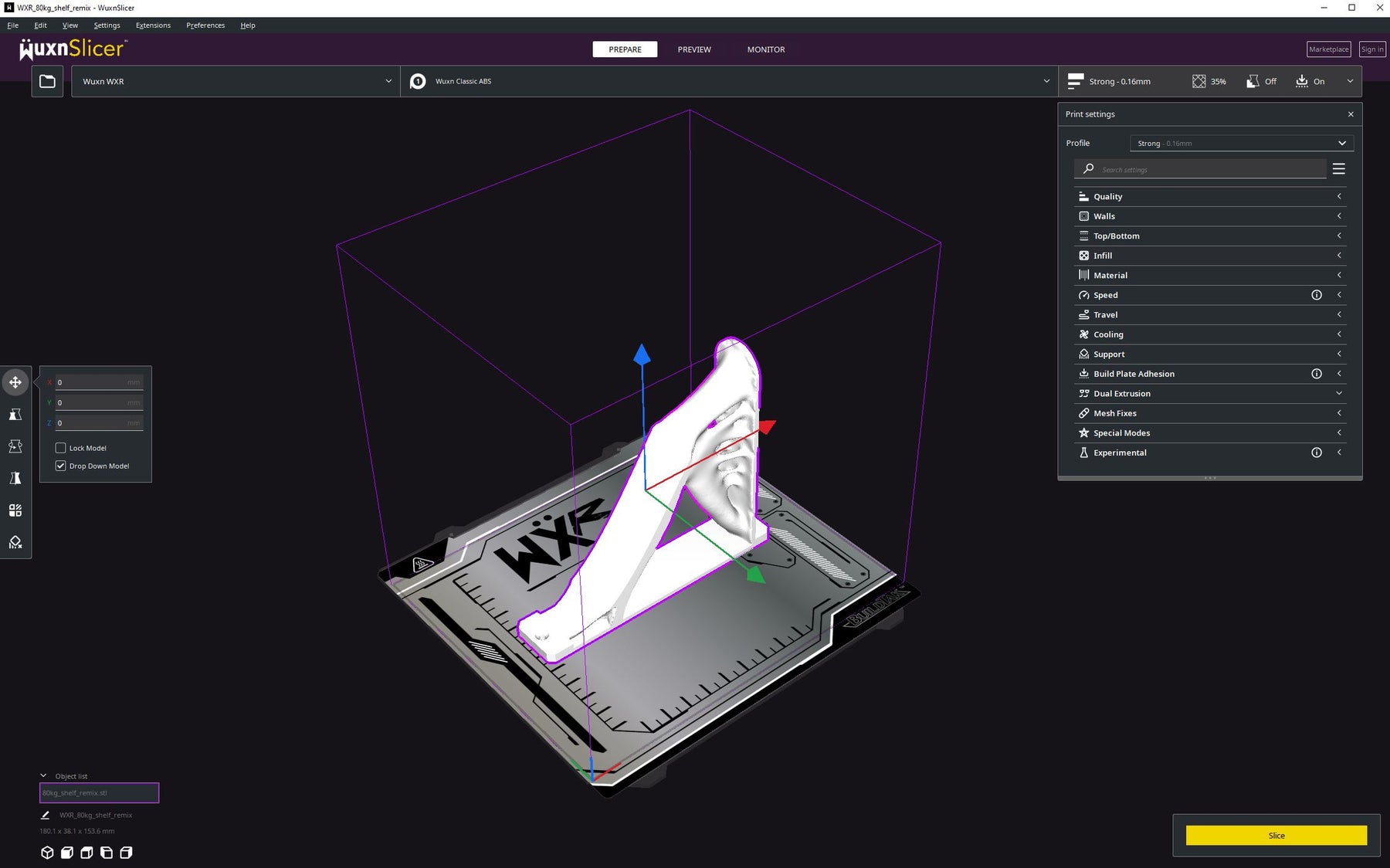
Task: Click the support Off icon
Action: pos(1253,81)
